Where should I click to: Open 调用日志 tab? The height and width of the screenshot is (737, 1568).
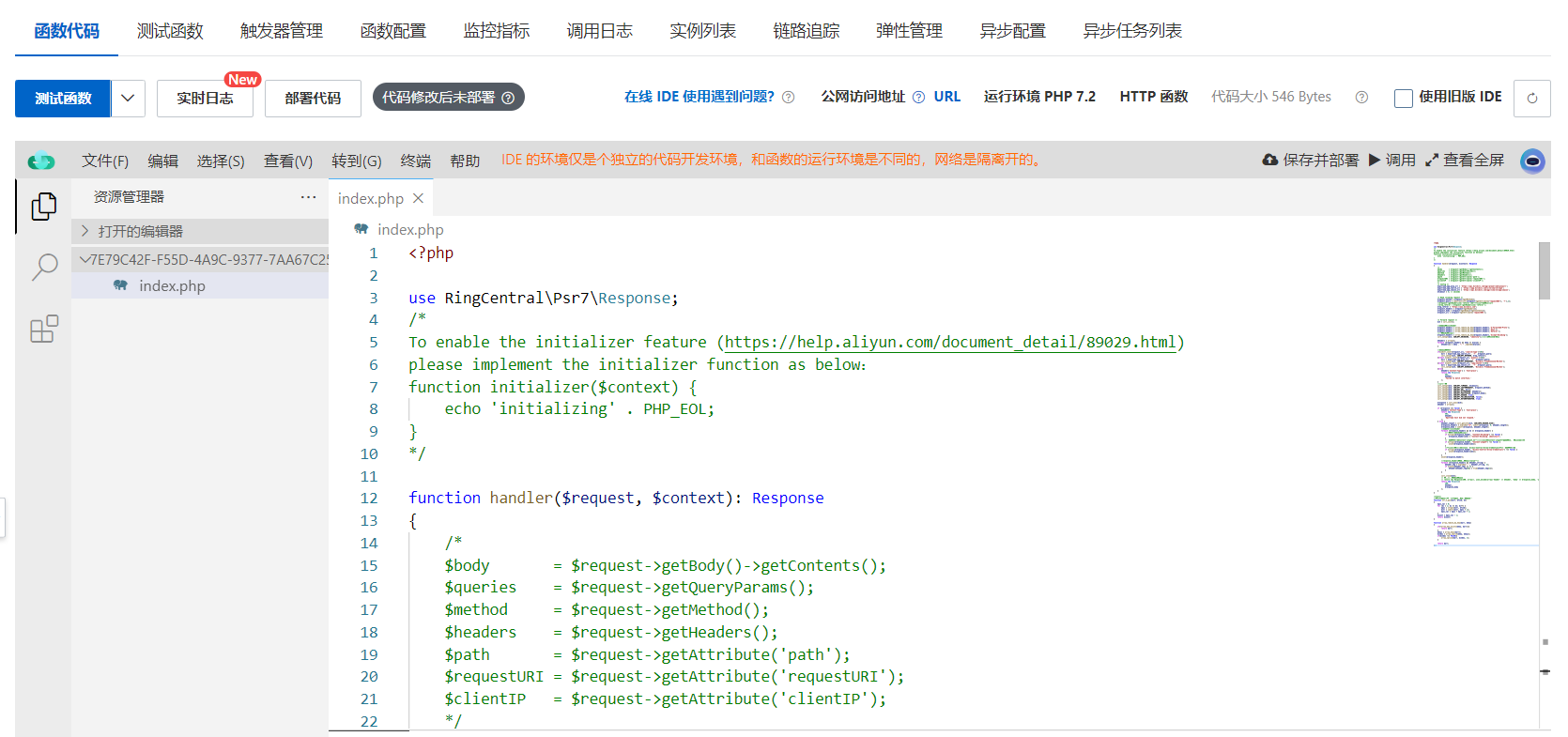tap(600, 31)
